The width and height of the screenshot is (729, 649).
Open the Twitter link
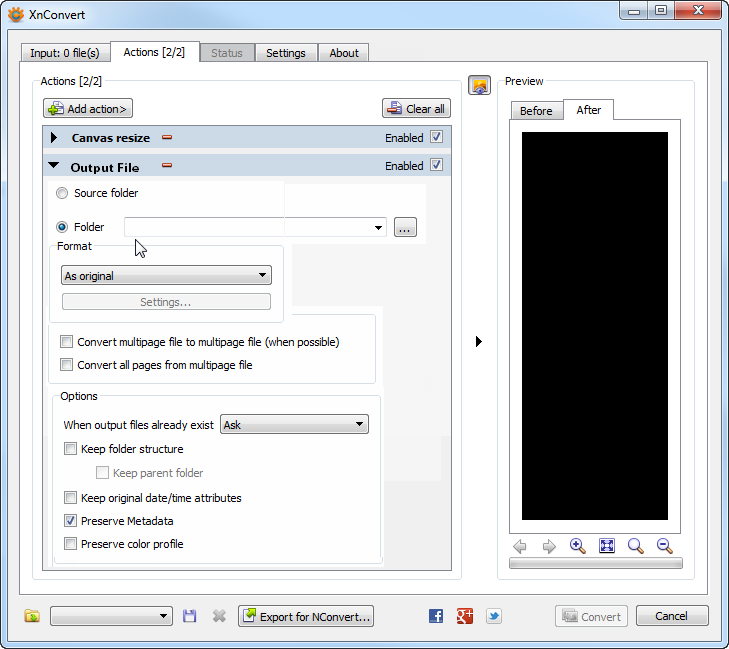tap(494, 616)
